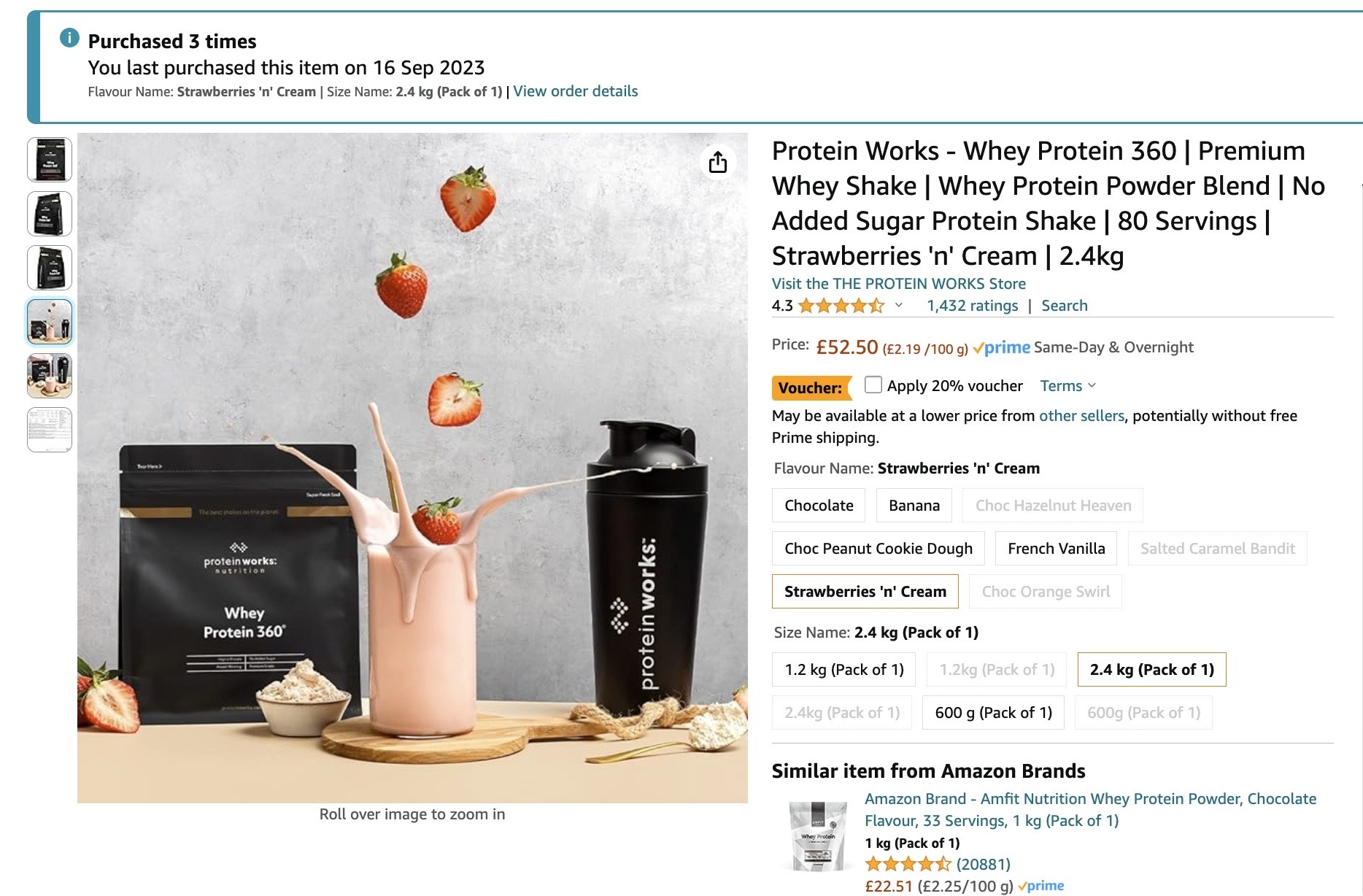Select the French Vanilla flavour
This screenshot has height=896, width=1363.
pyautogui.click(x=1056, y=549)
